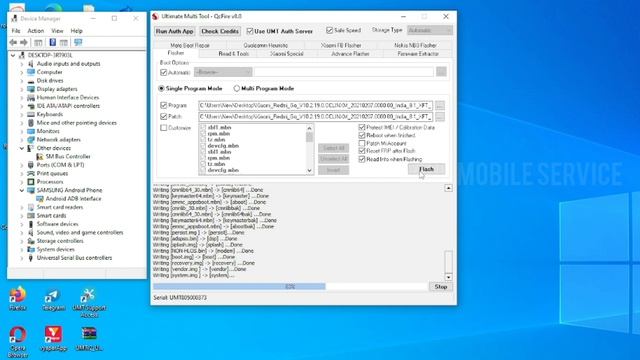Click the SM Bus Controller warning icon
The height and width of the screenshot is (360, 640).
(40, 156)
